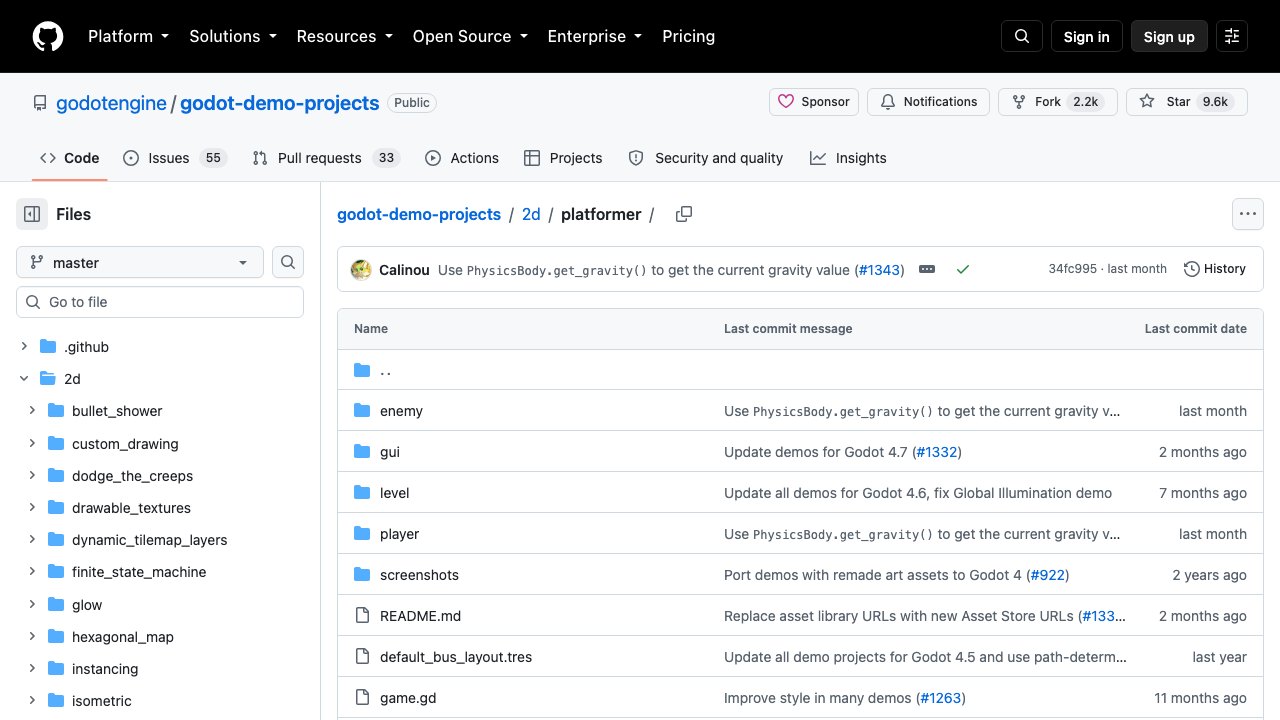
Task: Go to parent directory folder icon
Action: [362, 370]
